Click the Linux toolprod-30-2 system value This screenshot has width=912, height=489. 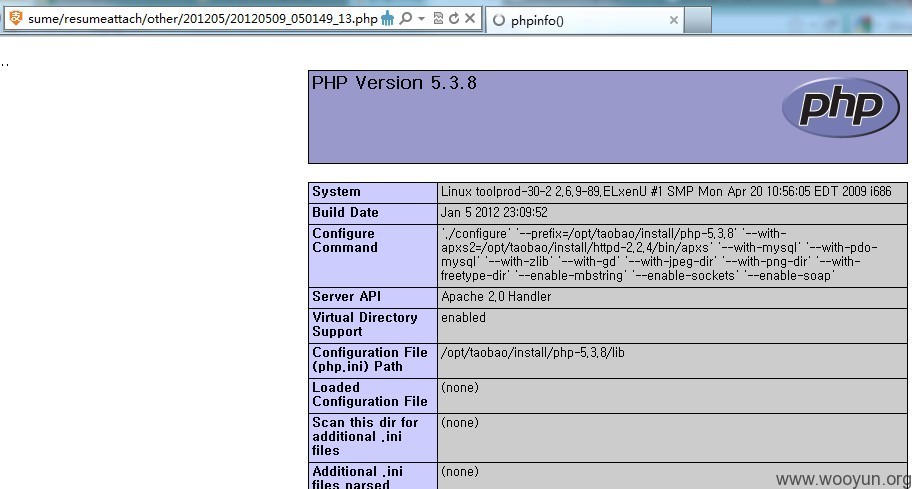(666, 192)
